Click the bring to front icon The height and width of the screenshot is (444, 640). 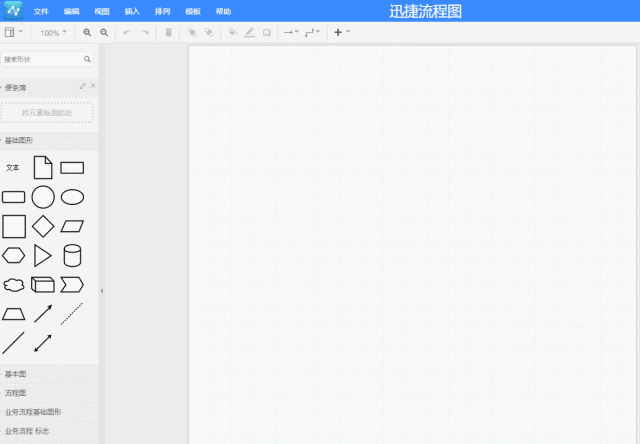[x=192, y=32]
